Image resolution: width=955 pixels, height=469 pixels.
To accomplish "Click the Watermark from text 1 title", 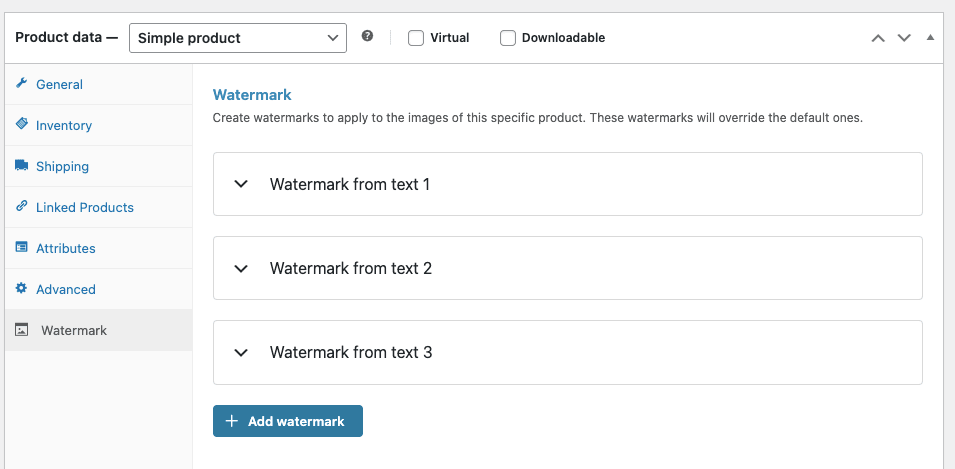I will (x=350, y=184).
